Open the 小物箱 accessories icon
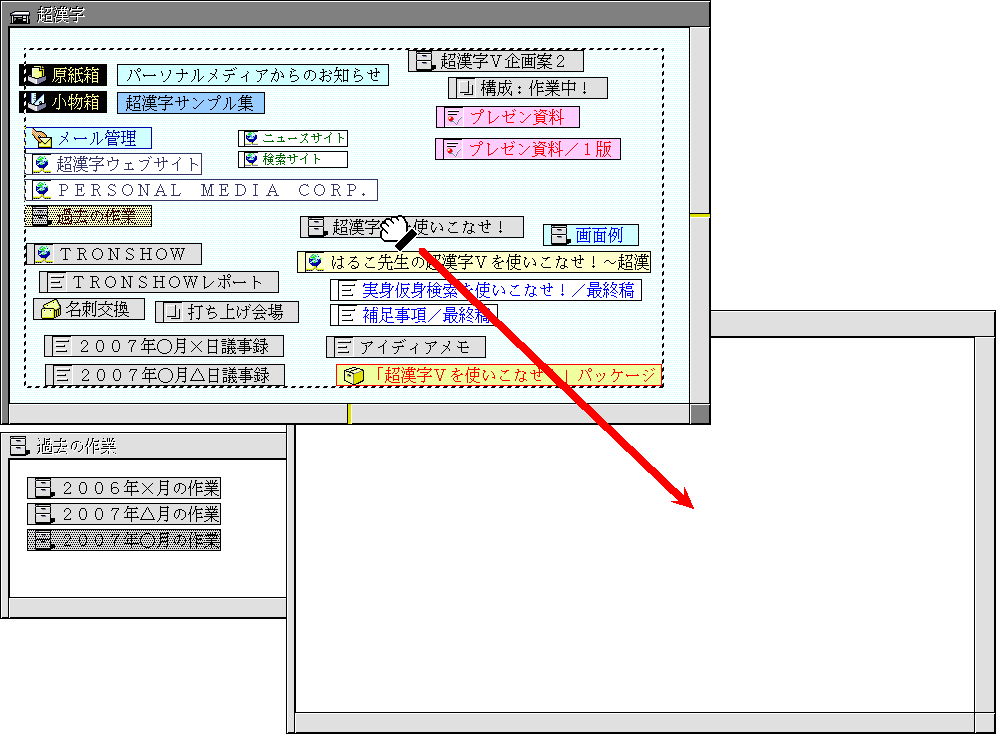996x734 pixels. [38, 102]
